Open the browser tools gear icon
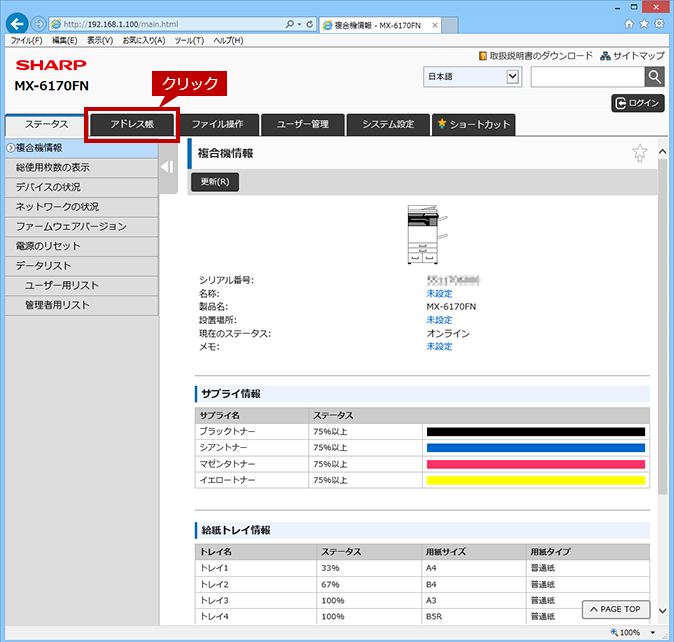 tap(659, 24)
